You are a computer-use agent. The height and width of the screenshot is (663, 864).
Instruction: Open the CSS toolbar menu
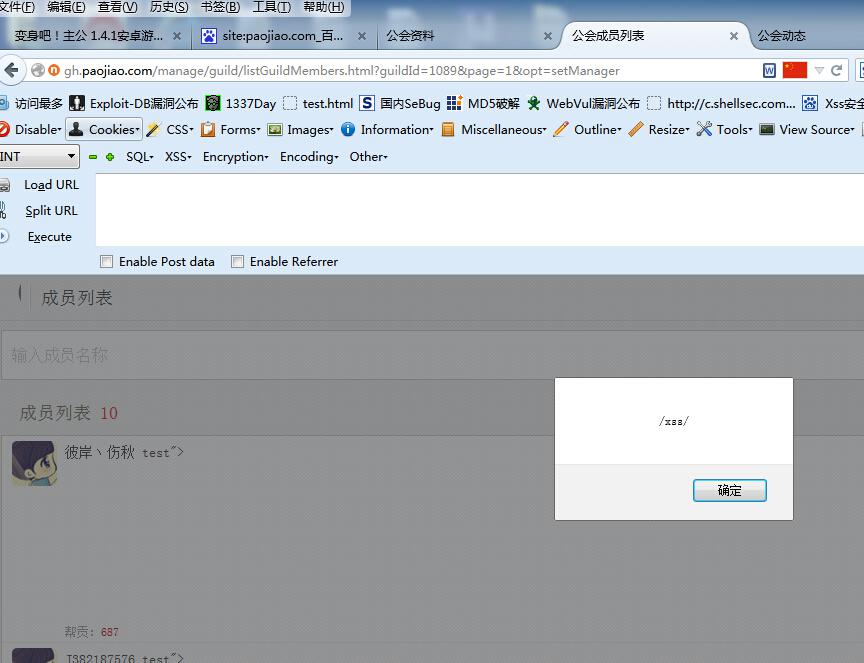pos(170,130)
